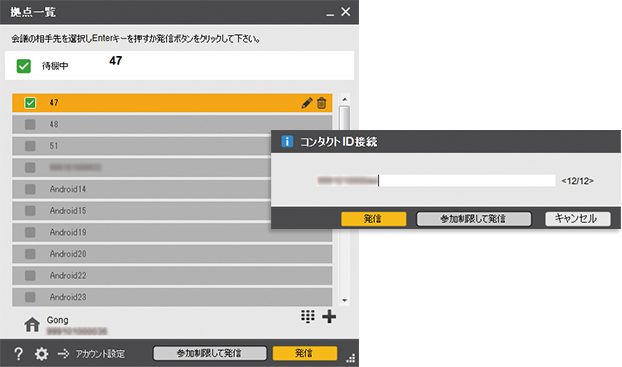Click 発信 button at the main window bottom
Screen dimensions: 622x367
(x=305, y=353)
